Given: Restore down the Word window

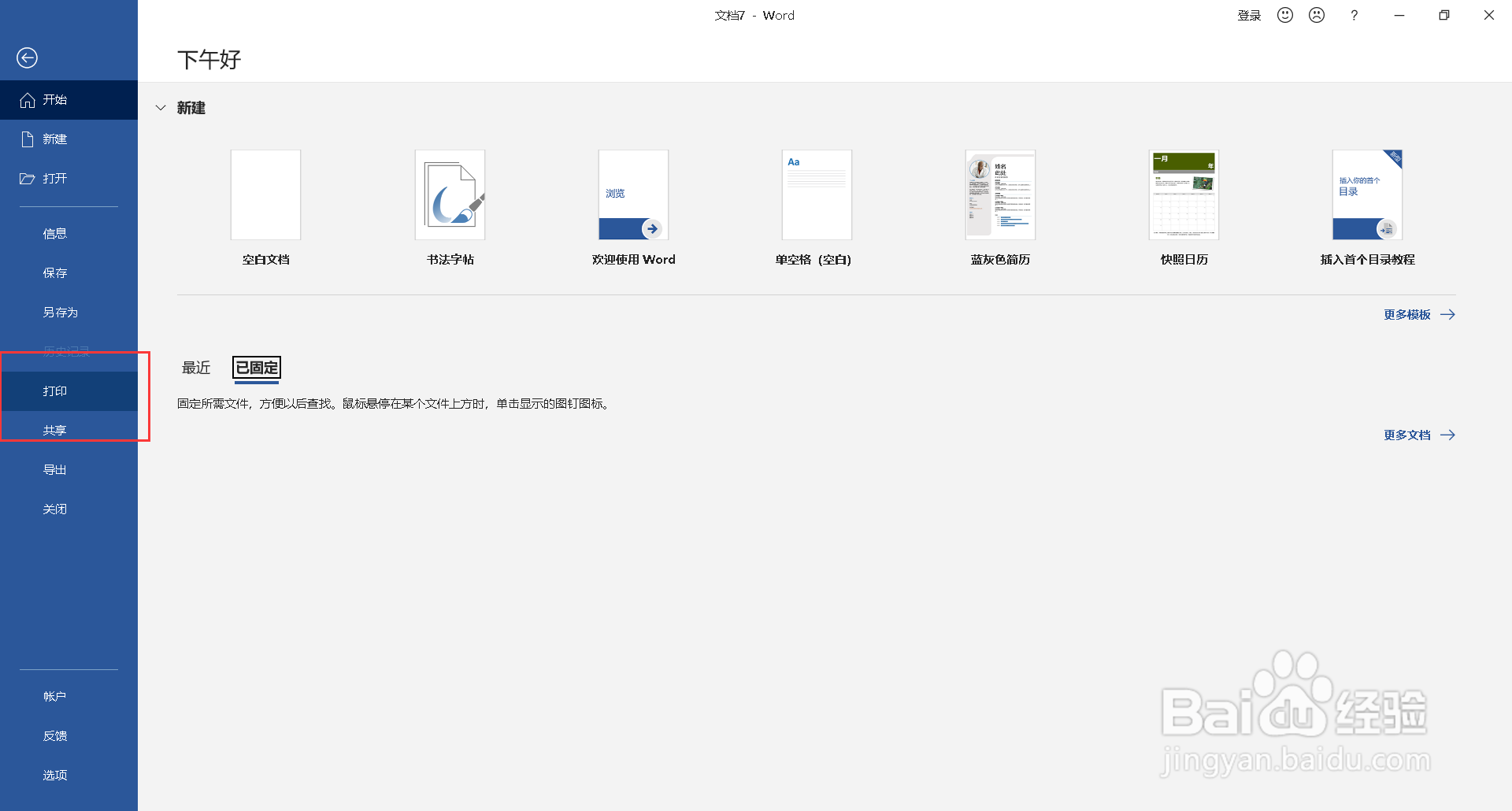Looking at the screenshot, I should [x=1444, y=15].
